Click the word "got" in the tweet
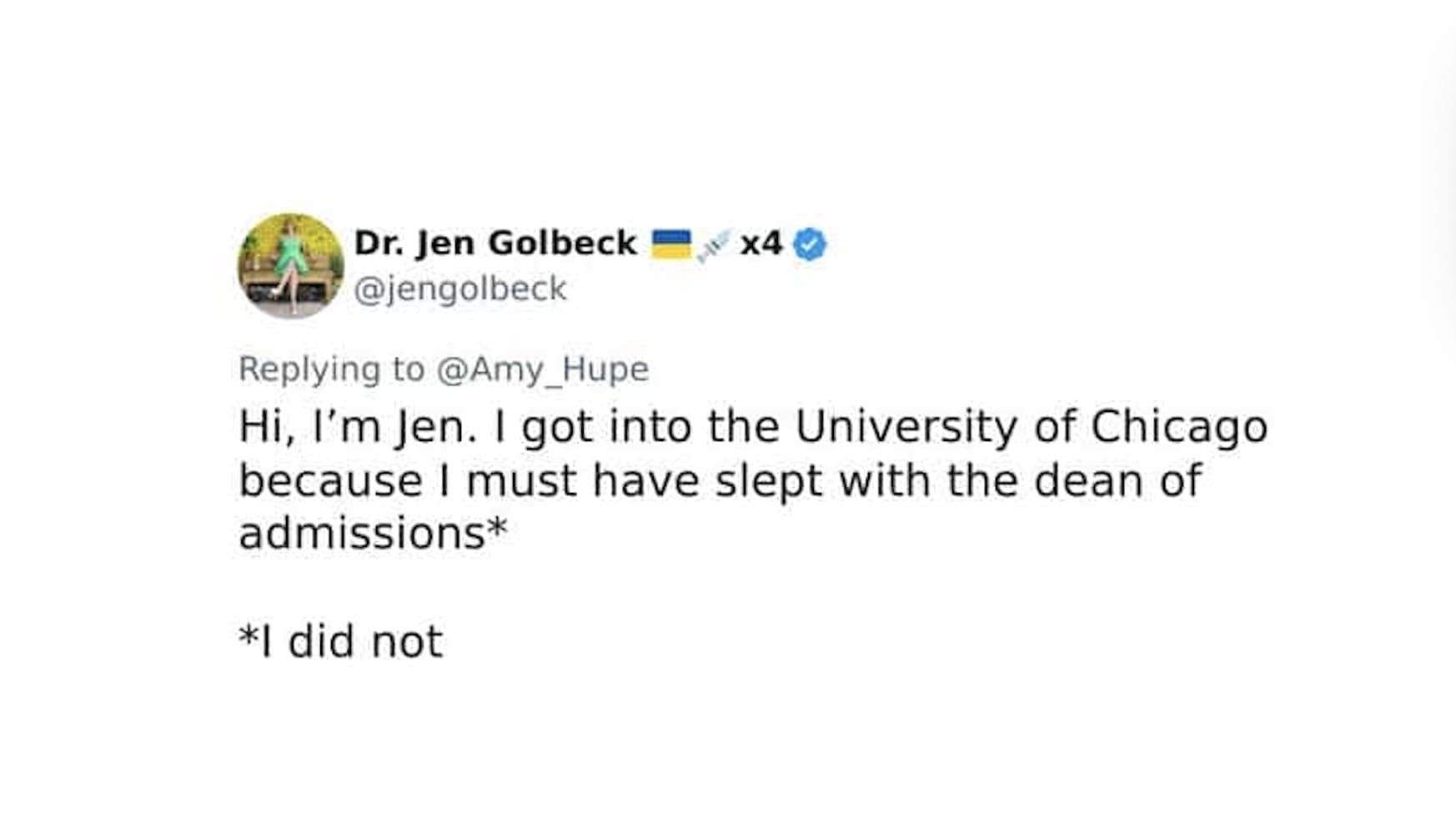This screenshot has width=1456, height=819. coord(557,427)
